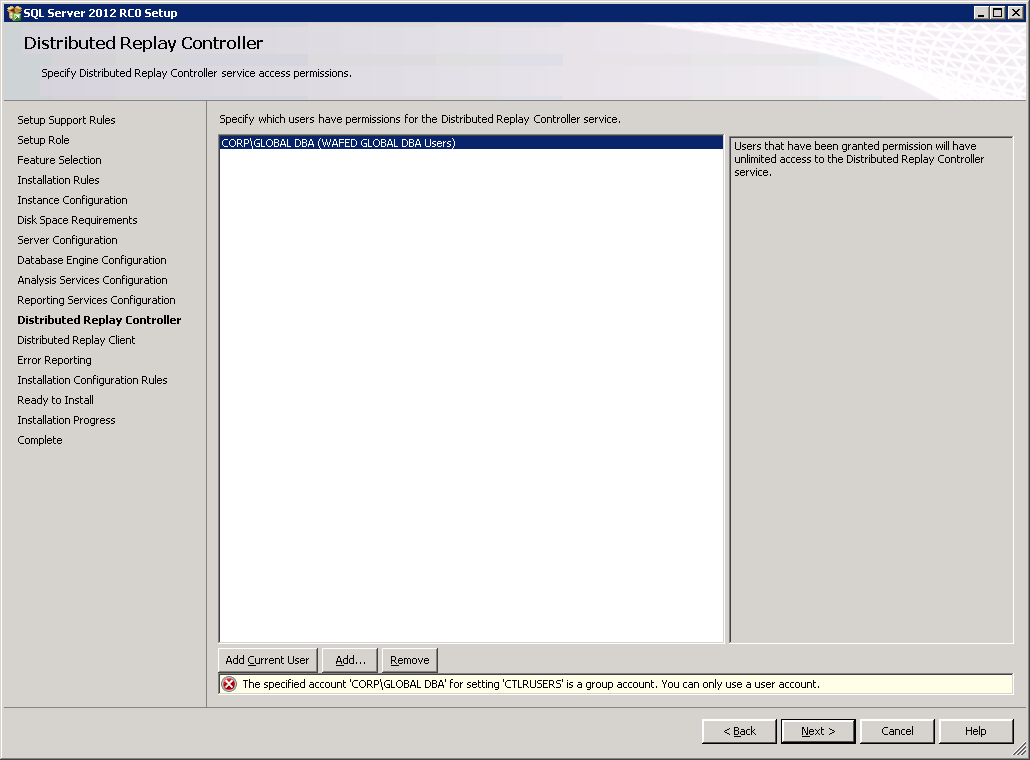Open Help for this setup page
The width and height of the screenshot is (1030, 760).
(x=976, y=731)
